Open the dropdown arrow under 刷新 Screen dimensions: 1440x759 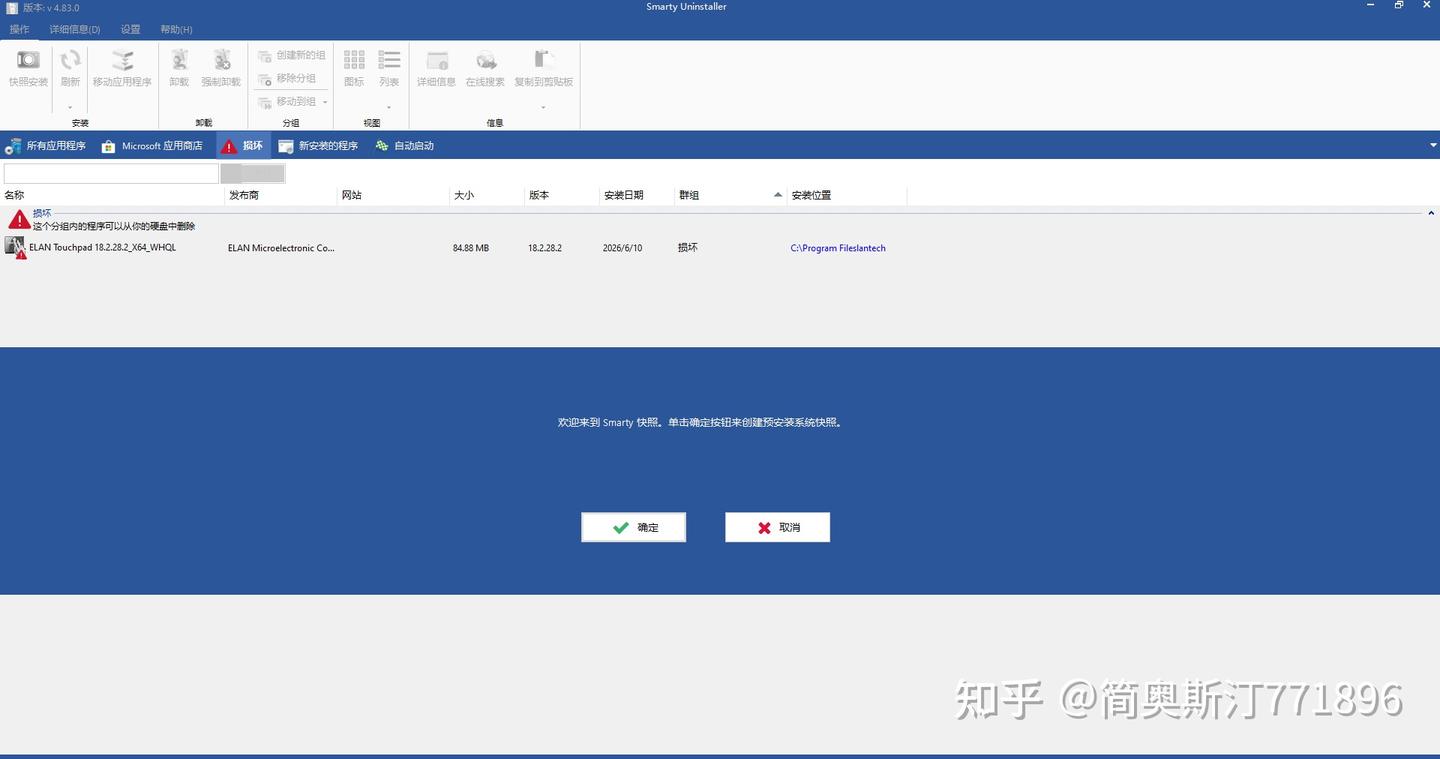(x=70, y=107)
